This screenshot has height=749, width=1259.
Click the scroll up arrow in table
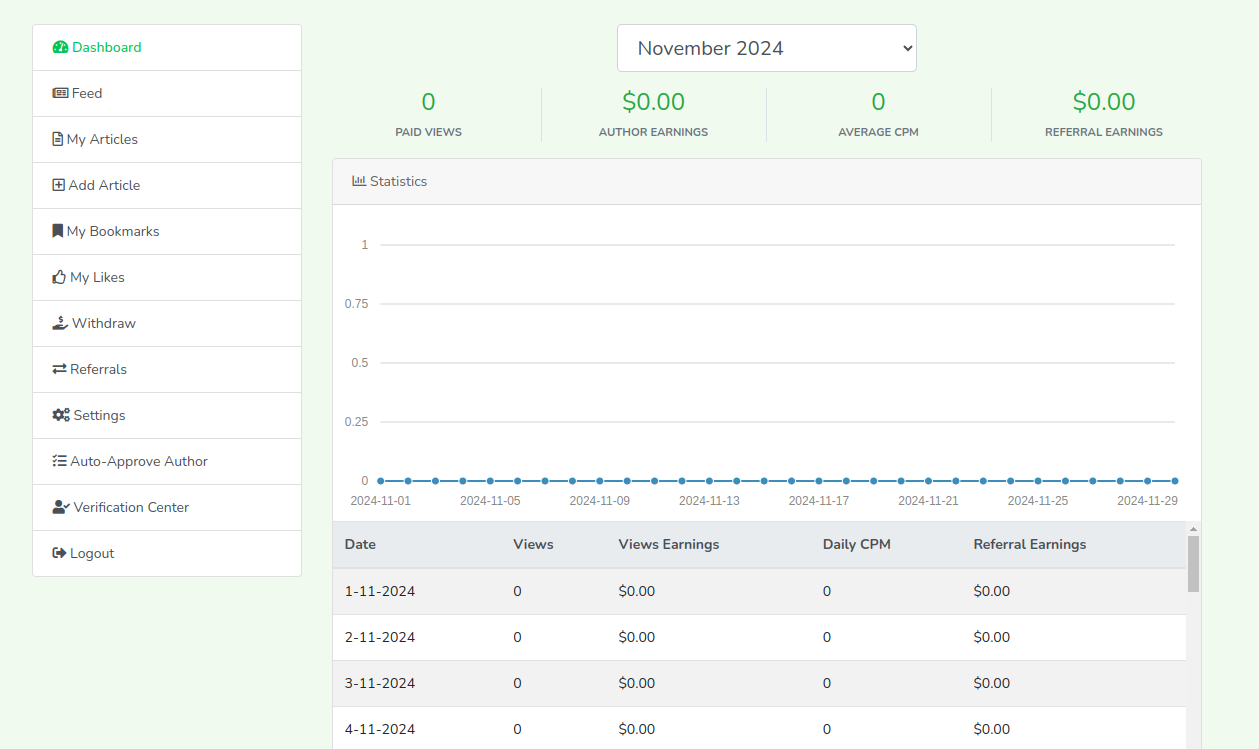coord(1193,528)
